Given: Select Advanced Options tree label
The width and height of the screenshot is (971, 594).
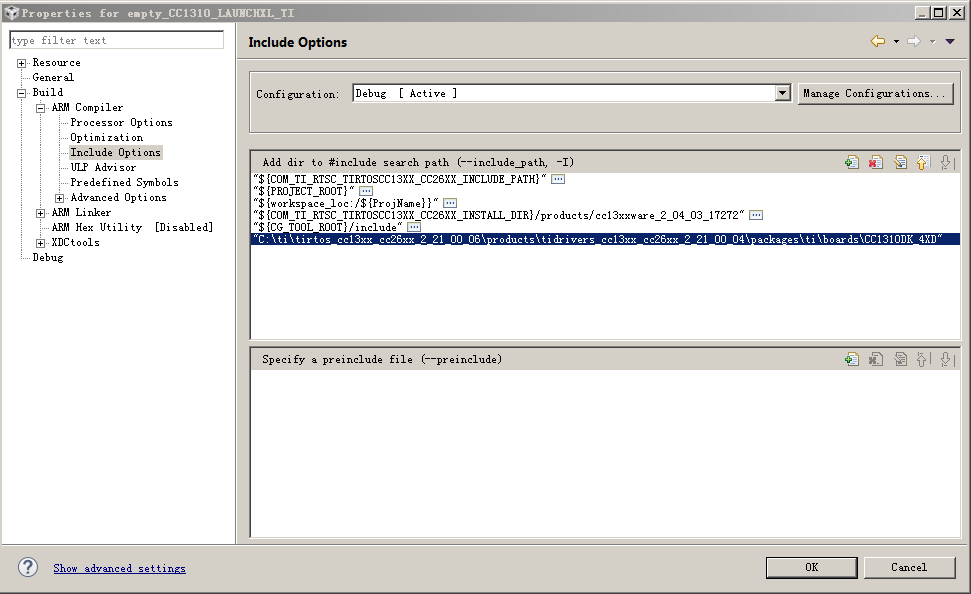Looking at the screenshot, I should (118, 198).
